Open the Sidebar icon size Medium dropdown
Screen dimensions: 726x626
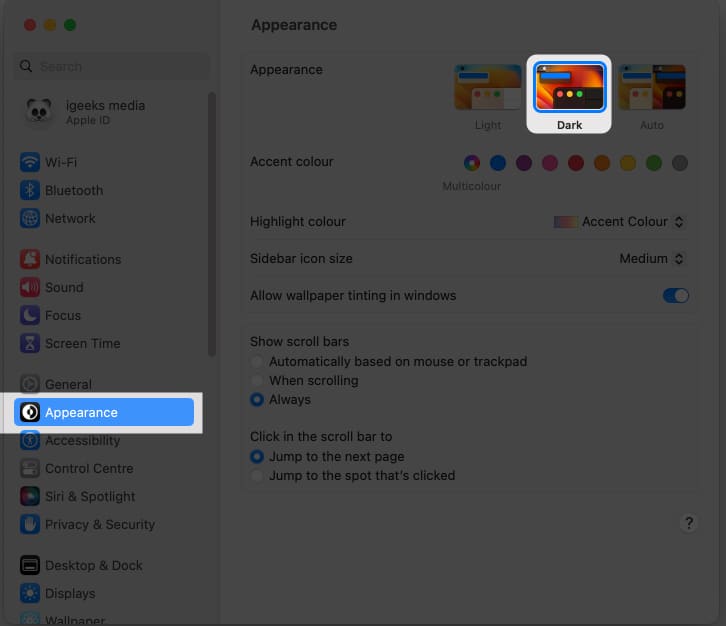(x=651, y=258)
